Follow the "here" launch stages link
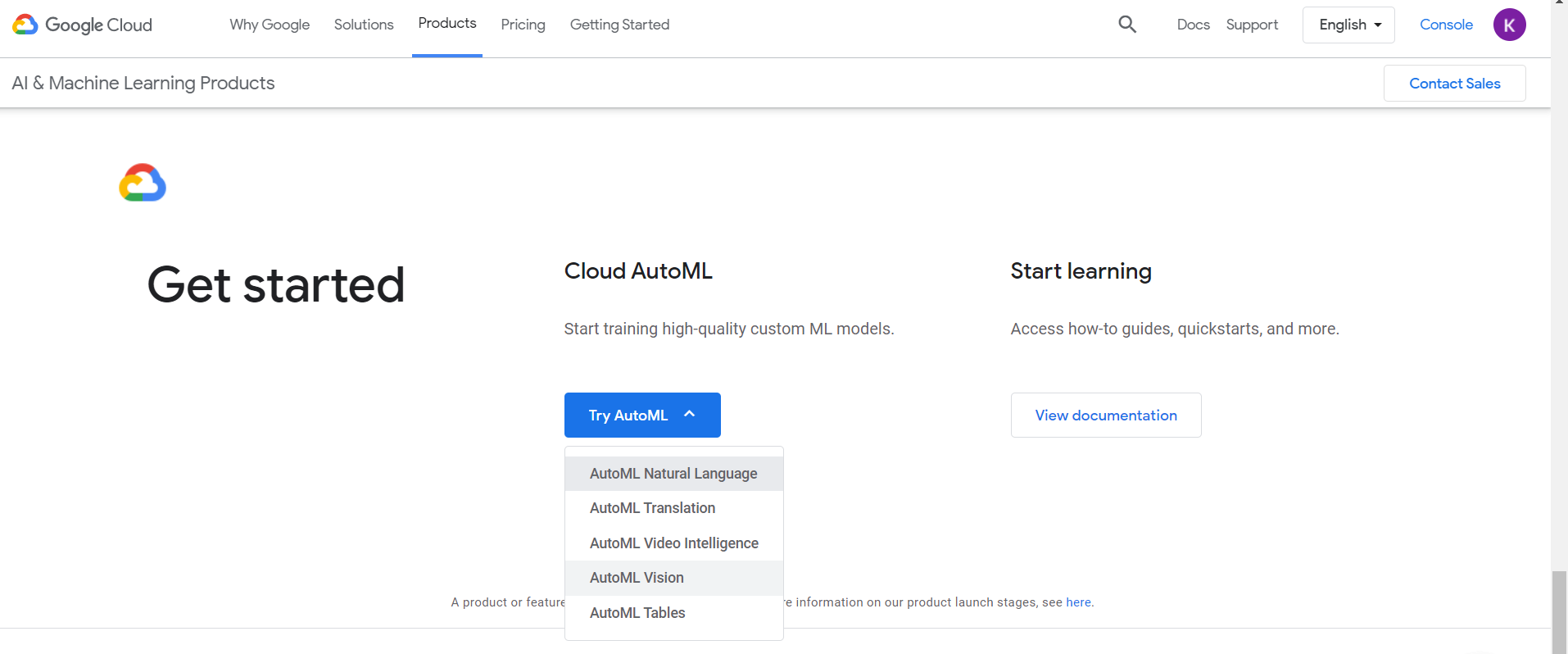Viewport: 1568px width, 654px height. pos(1078,602)
